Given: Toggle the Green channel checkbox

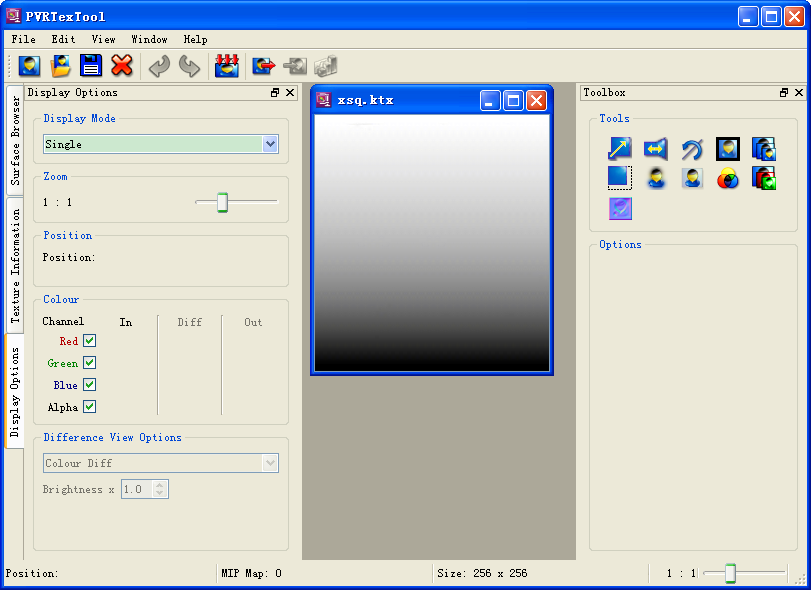Looking at the screenshot, I should 90,363.
